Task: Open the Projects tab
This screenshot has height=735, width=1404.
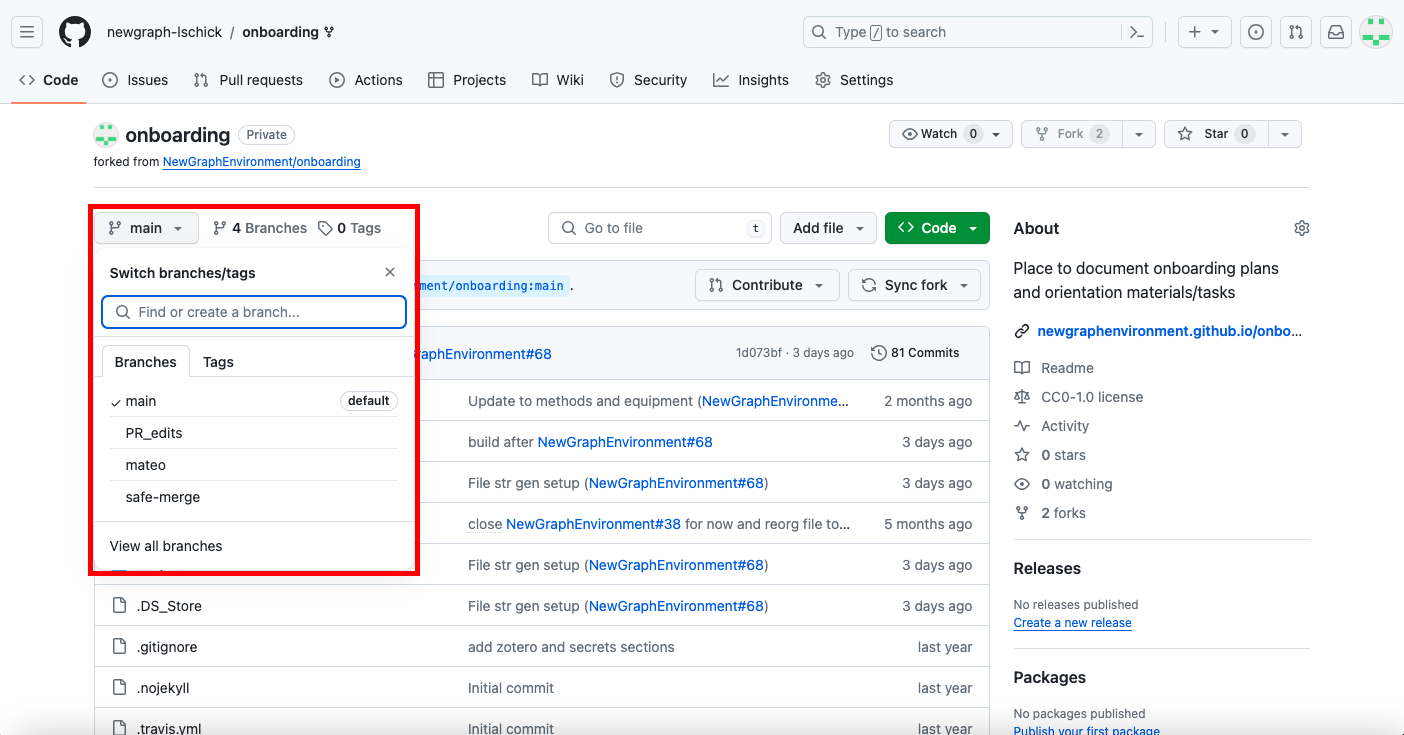Action: (467, 80)
